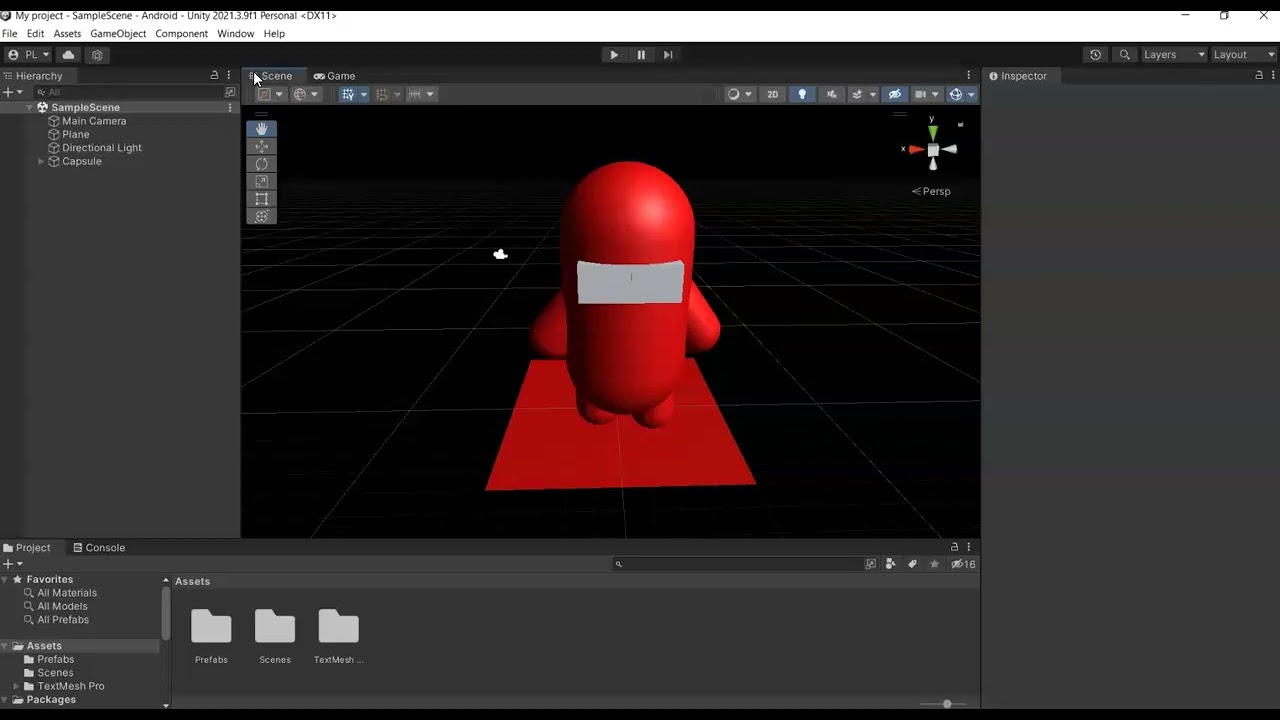Image resolution: width=1280 pixels, height=720 pixels.
Task: Click the scene gizmo green Y axis
Action: [932, 132]
